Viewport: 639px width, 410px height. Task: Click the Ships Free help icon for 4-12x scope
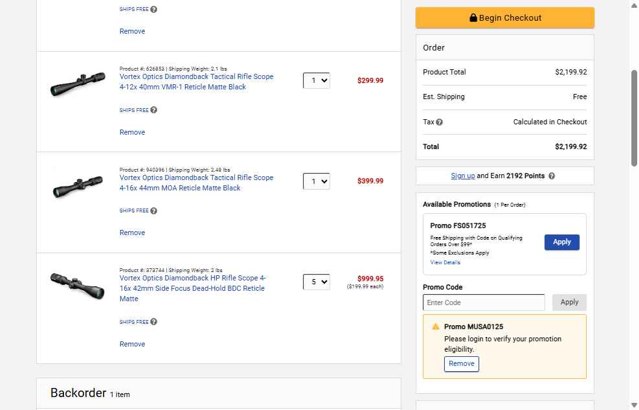click(154, 110)
